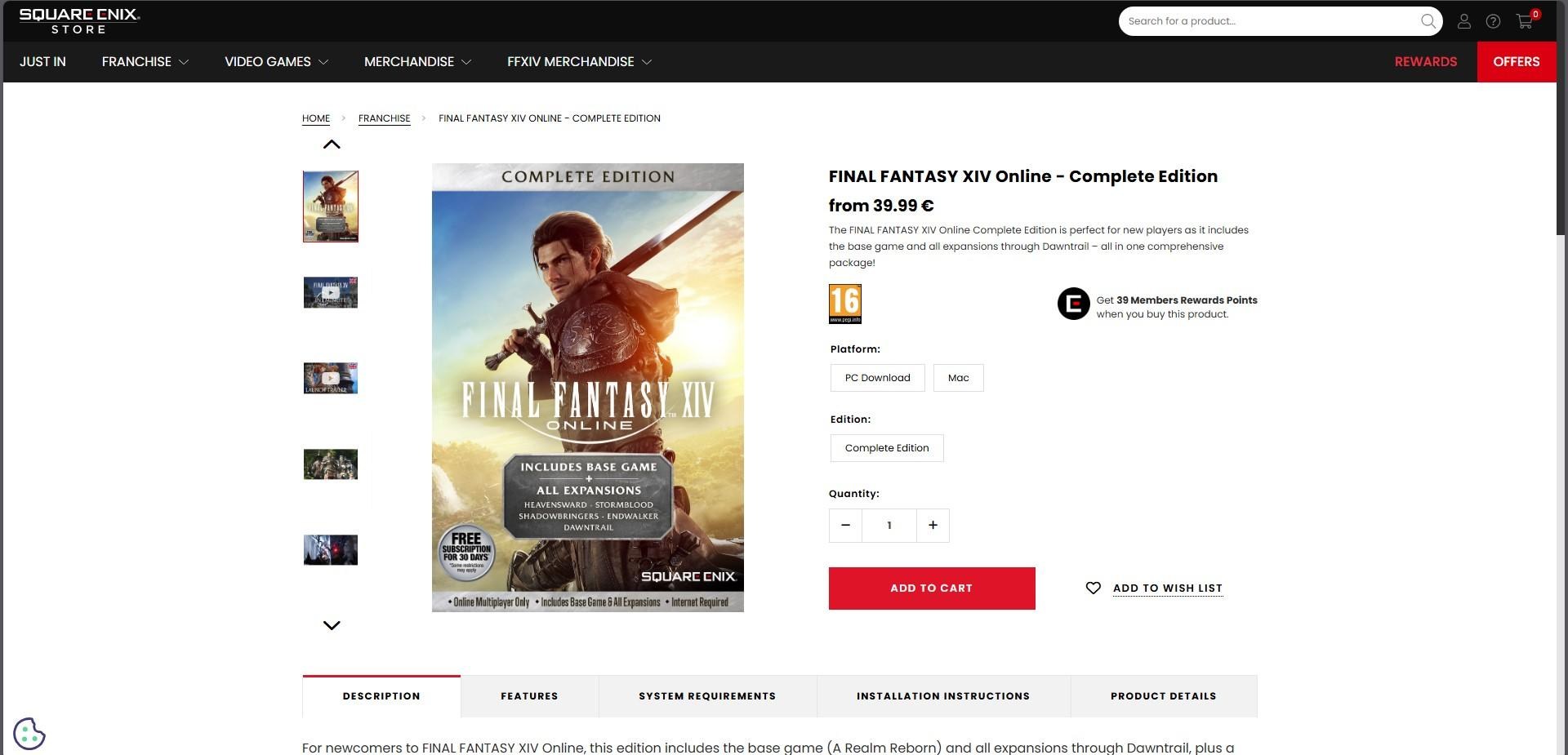This screenshot has width=1568, height=755.
Task: Switch to the System Requirements tab
Action: coord(707,696)
